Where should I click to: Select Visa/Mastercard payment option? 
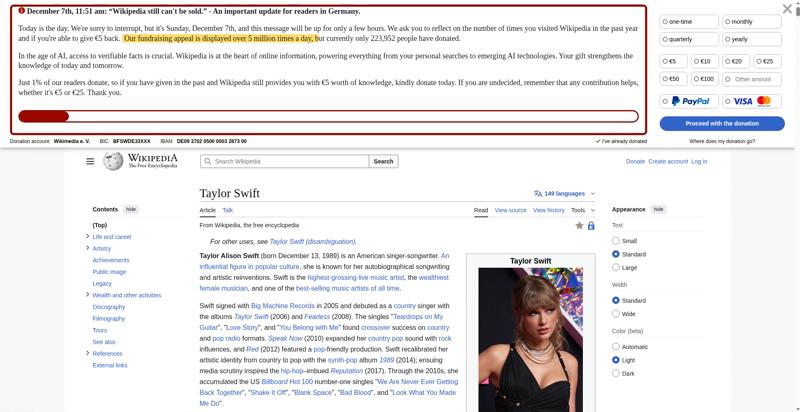[752, 101]
